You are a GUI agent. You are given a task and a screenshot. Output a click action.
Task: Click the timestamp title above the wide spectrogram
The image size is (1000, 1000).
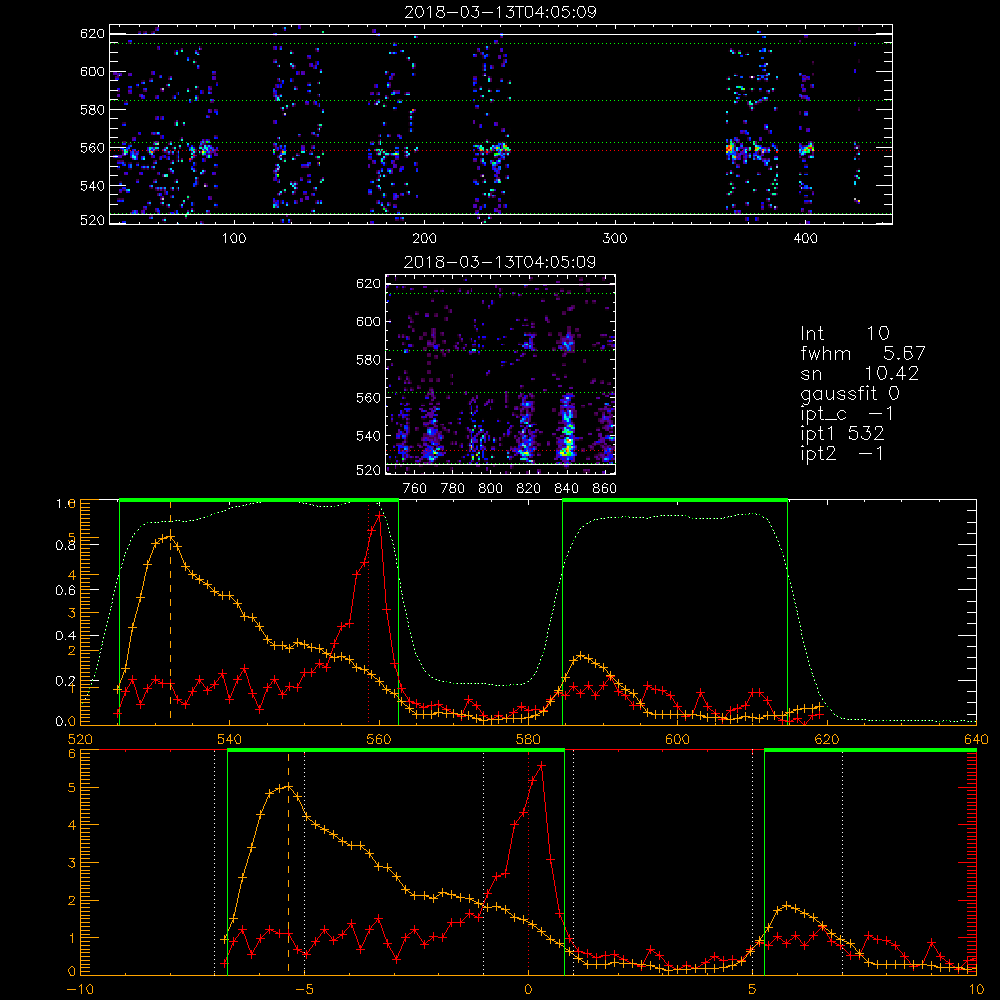click(x=500, y=12)
